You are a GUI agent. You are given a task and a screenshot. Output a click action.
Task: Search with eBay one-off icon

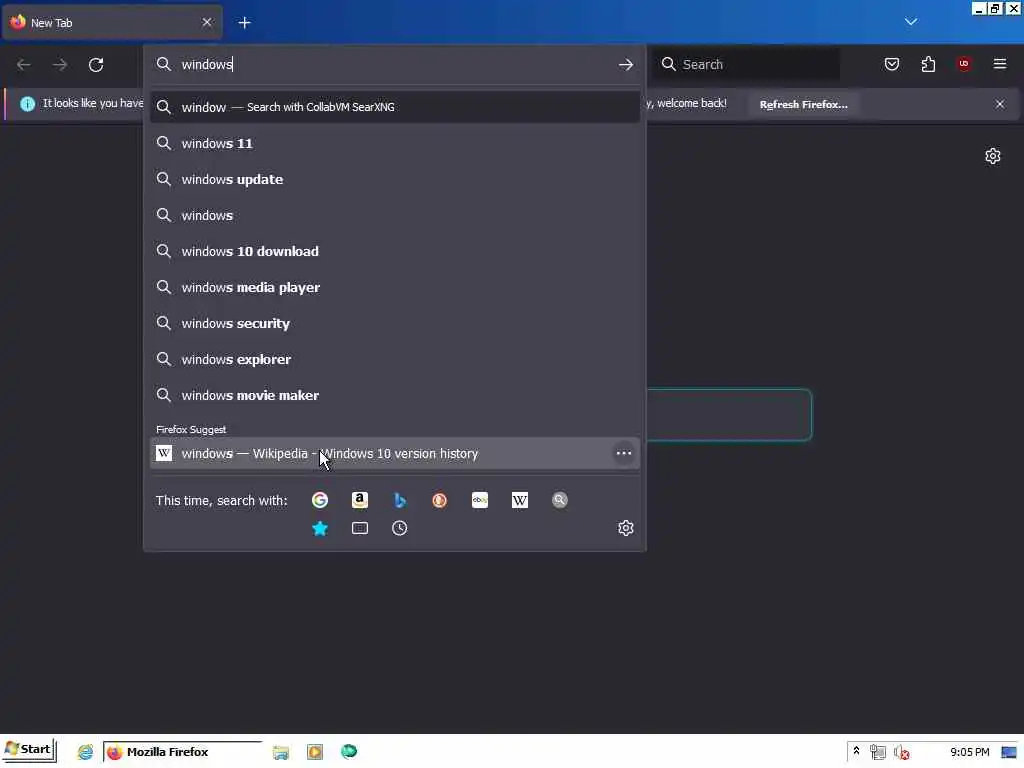coord(480,500)
